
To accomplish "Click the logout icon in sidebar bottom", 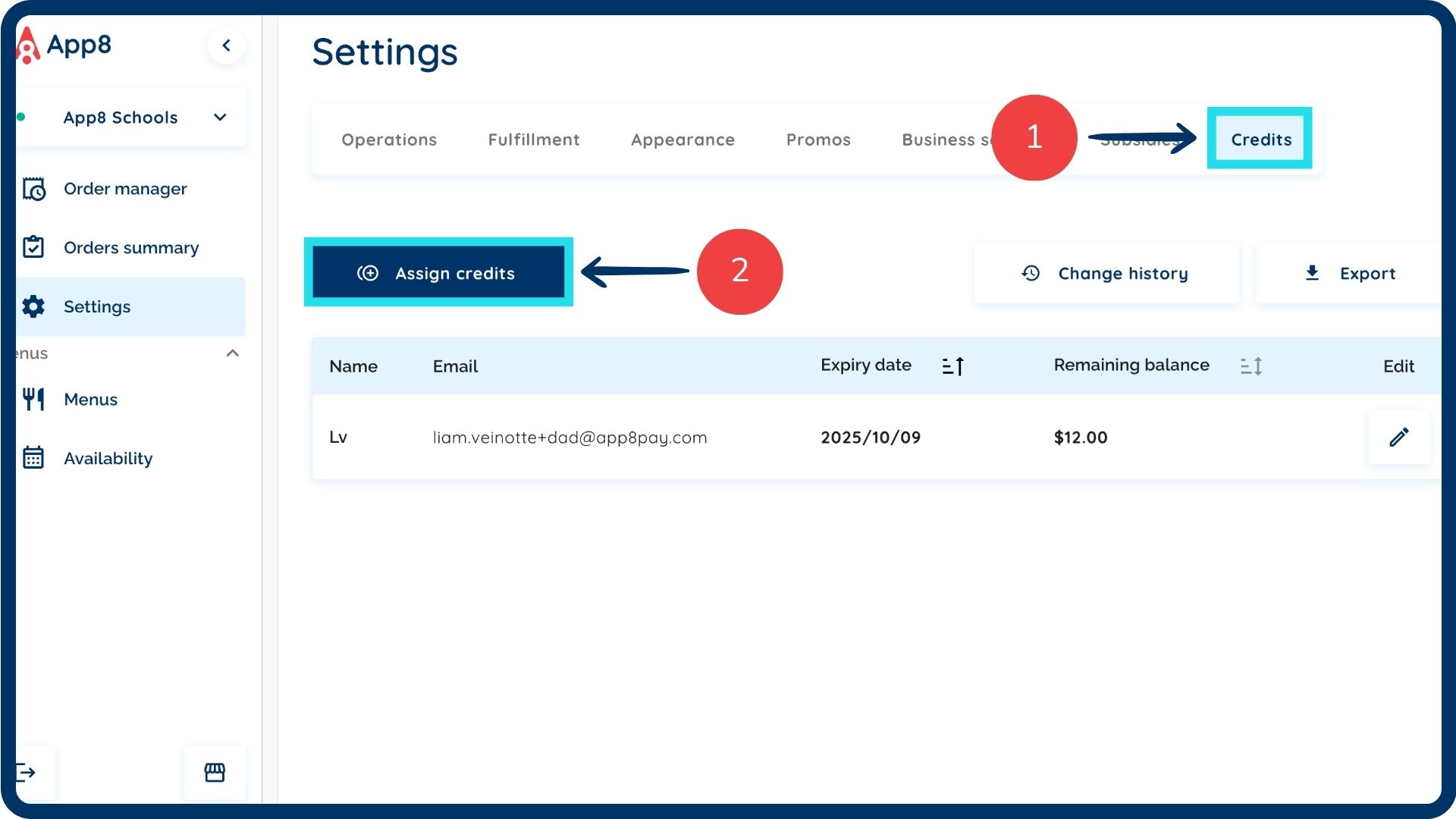I will tap(27, 772).
